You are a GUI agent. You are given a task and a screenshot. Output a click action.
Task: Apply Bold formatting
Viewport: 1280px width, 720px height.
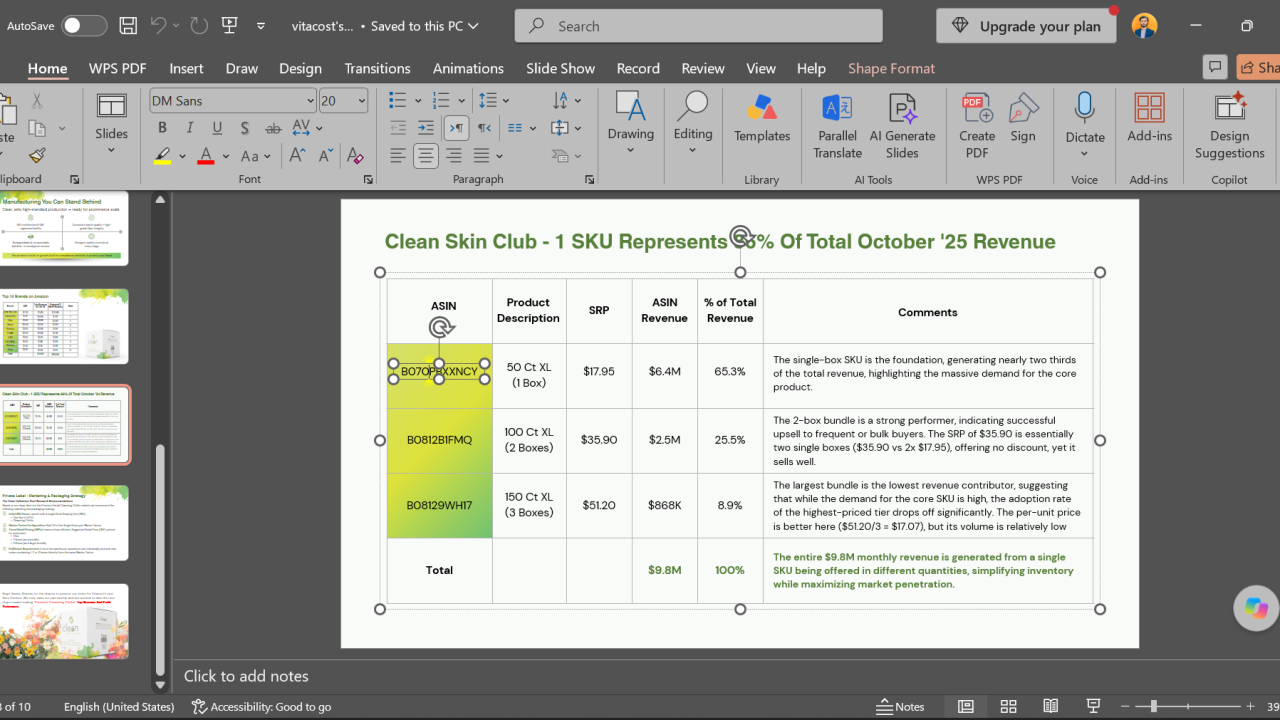click(162, 128)
